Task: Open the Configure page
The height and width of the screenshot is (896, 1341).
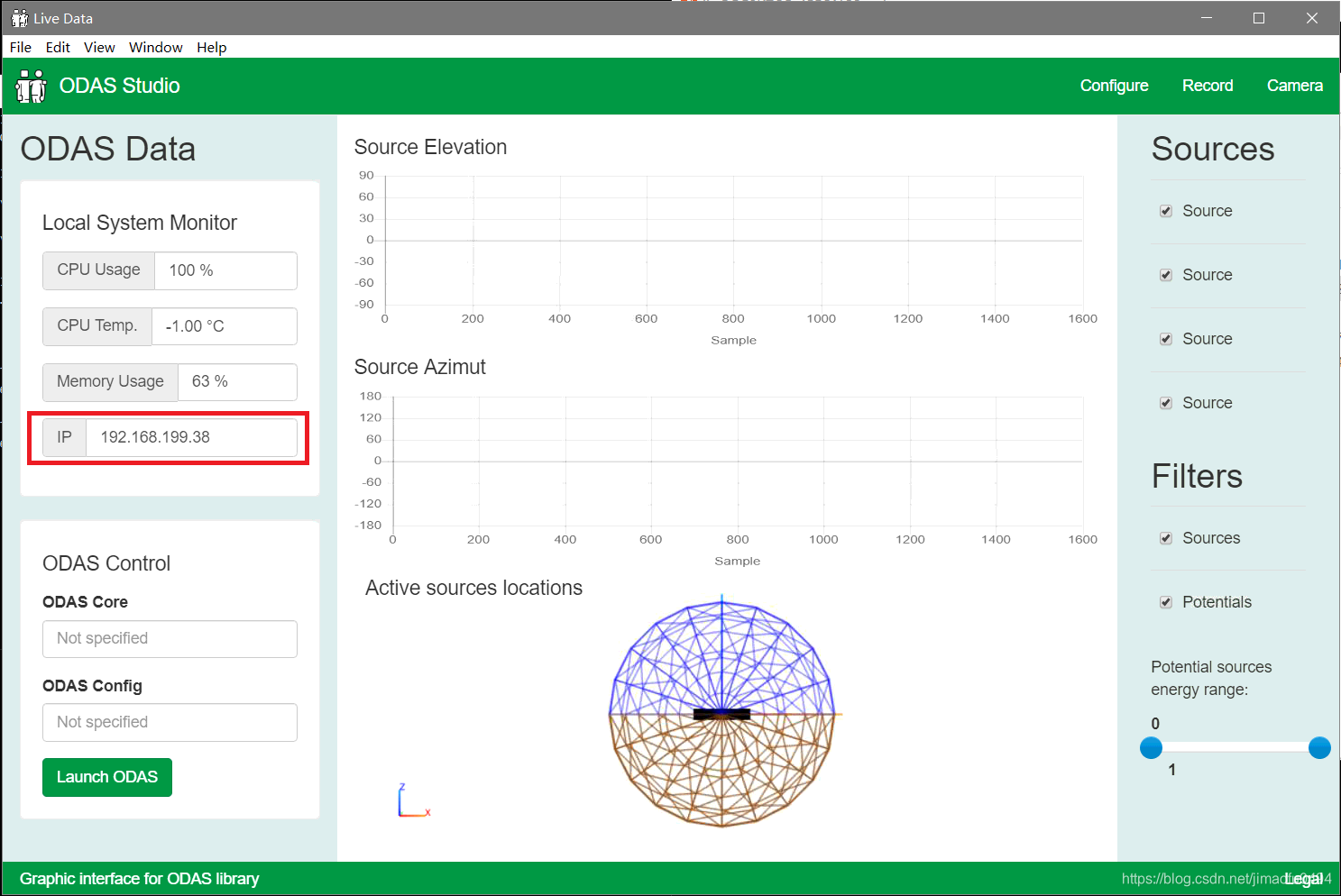Action: (x=1115, y=86)
